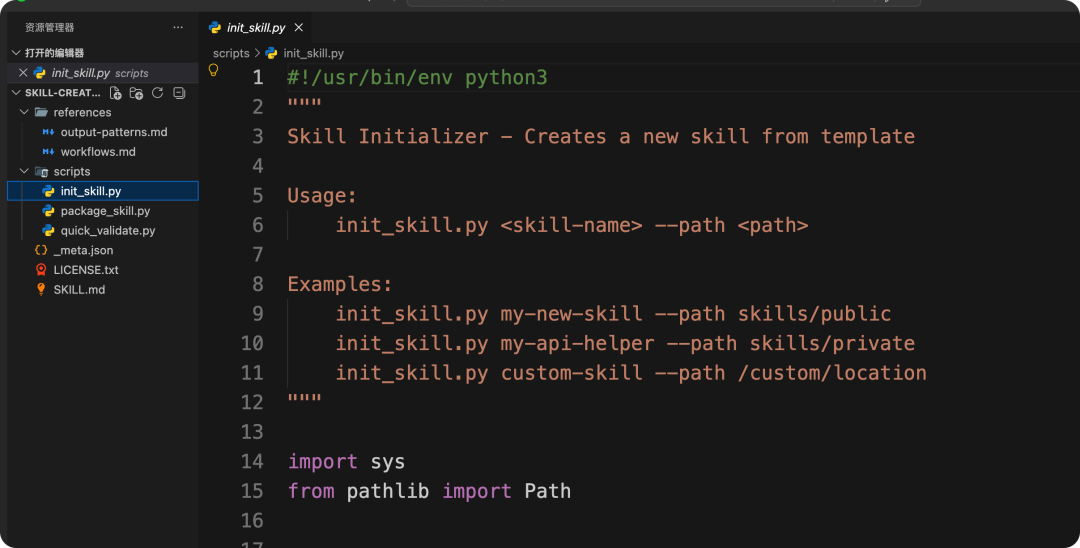Open output-patterns.md file
This screenshot has width=1080, height=548.
click(114, 132)
